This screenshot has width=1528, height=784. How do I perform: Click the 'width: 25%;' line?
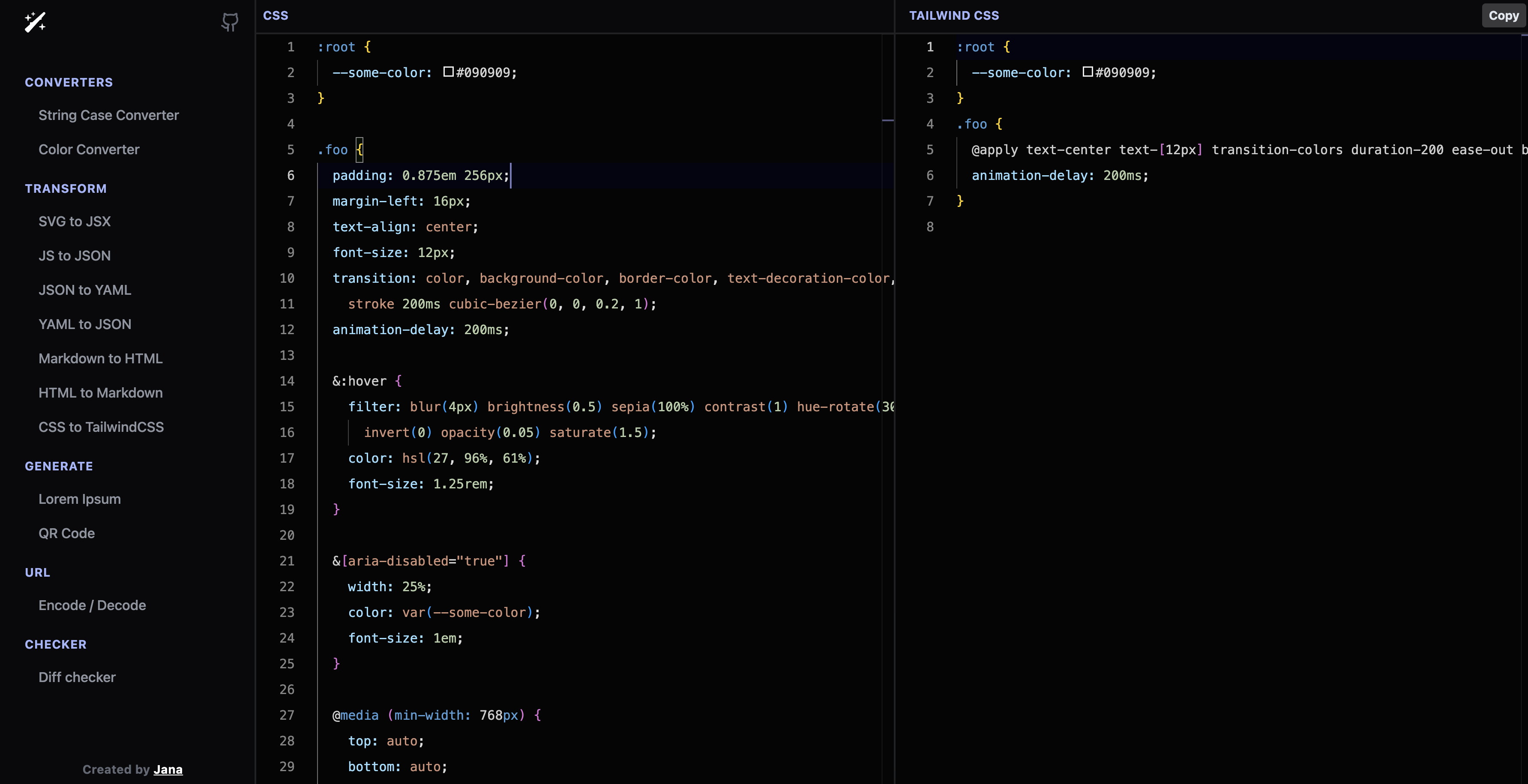389,587
